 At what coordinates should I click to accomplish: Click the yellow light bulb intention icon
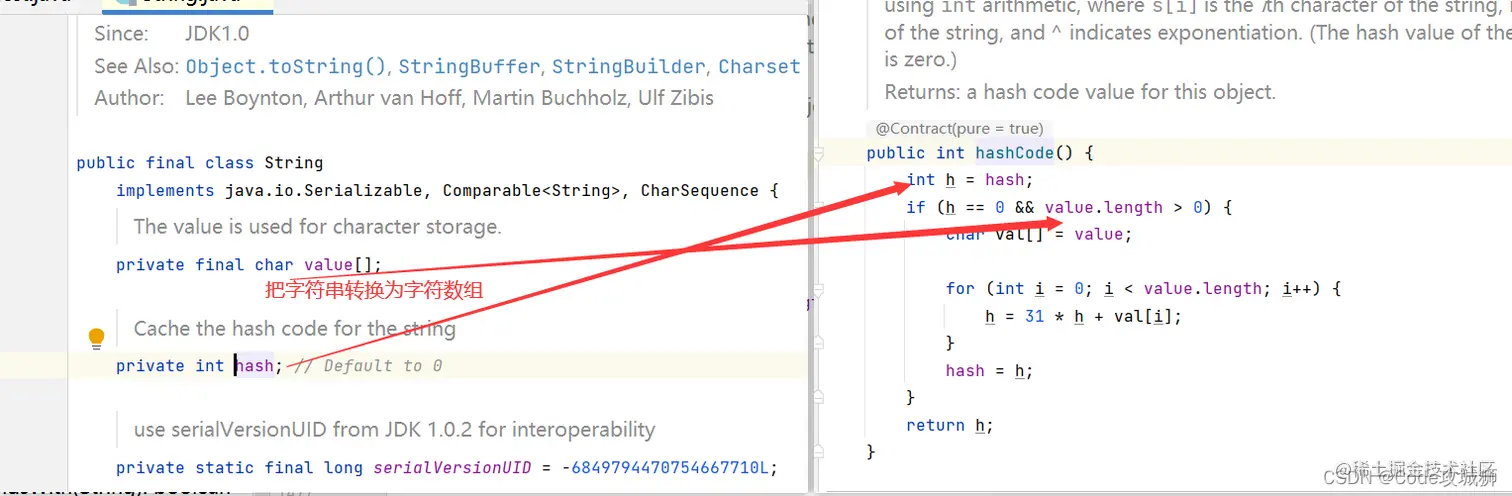[x=96, y=339]
